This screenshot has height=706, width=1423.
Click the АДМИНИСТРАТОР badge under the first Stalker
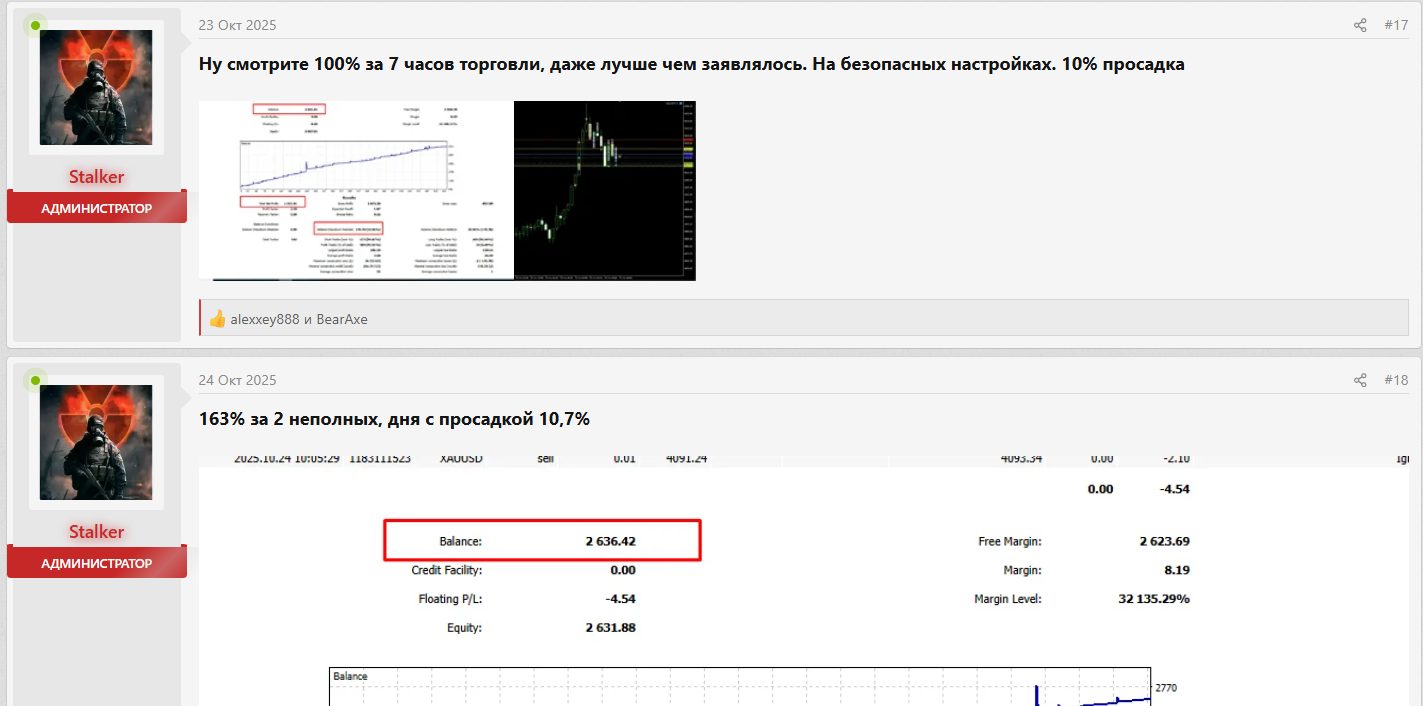pyautogui.click(x=96, y=207)
